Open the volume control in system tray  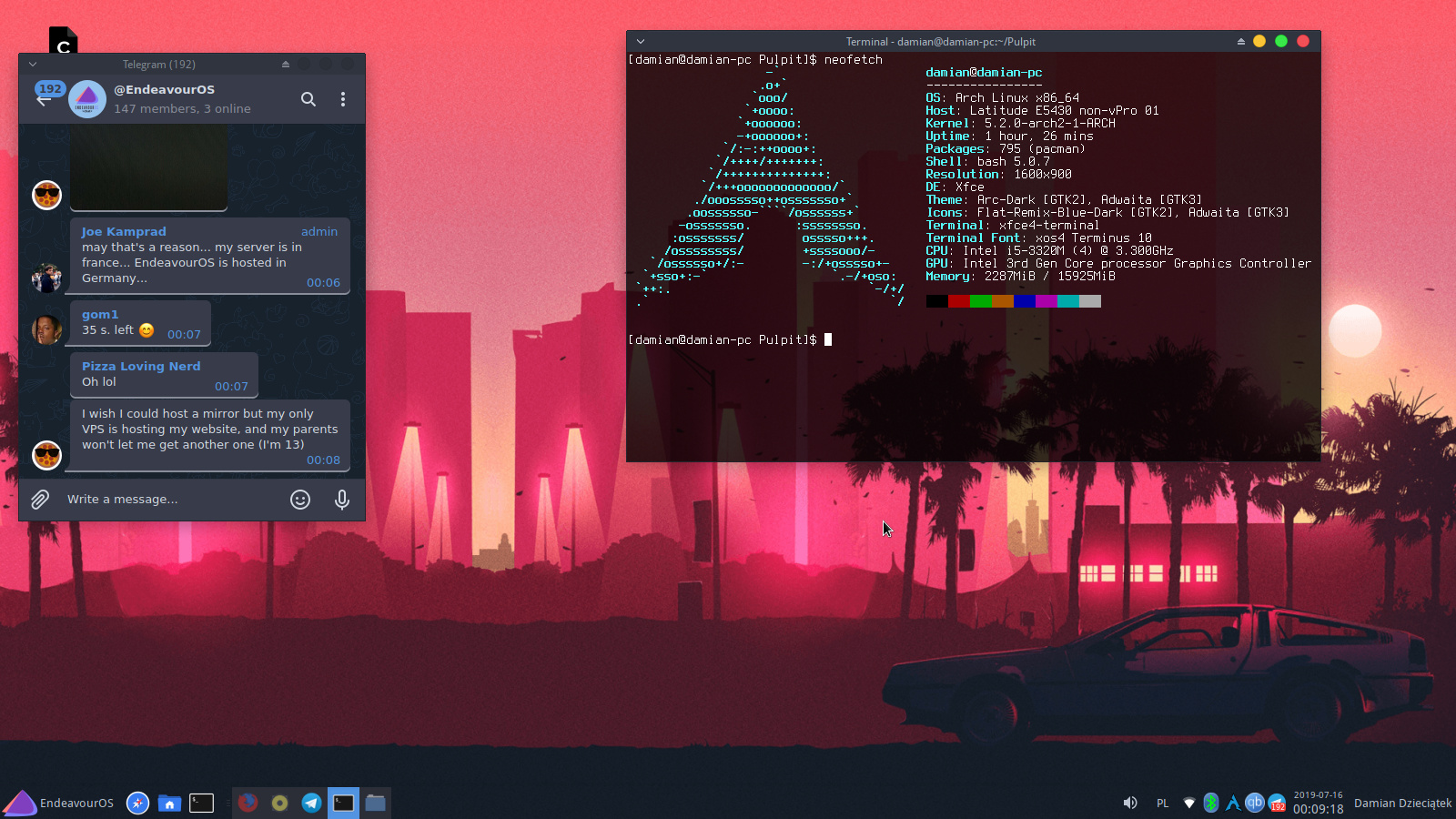click(x=1130, y=803)
